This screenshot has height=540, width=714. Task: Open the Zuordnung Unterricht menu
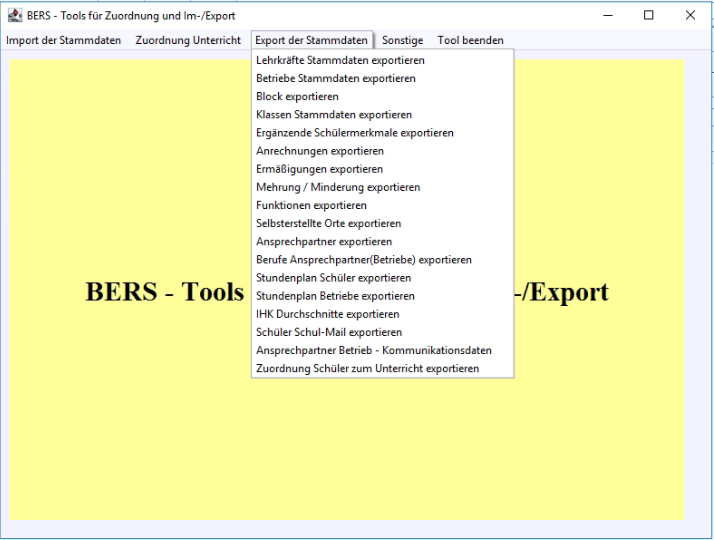click(x=188, y=40)
